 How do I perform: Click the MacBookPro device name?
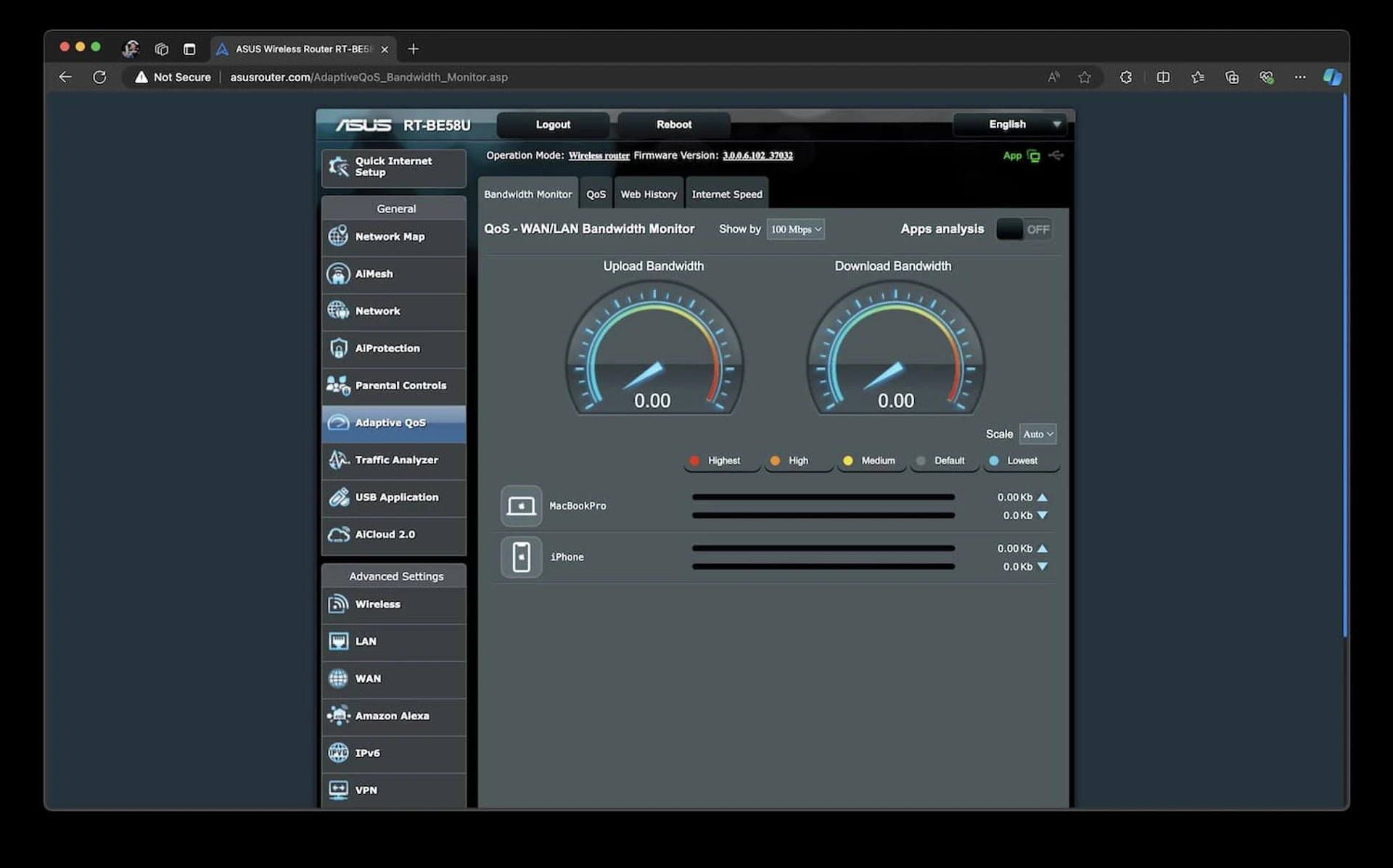578,506
